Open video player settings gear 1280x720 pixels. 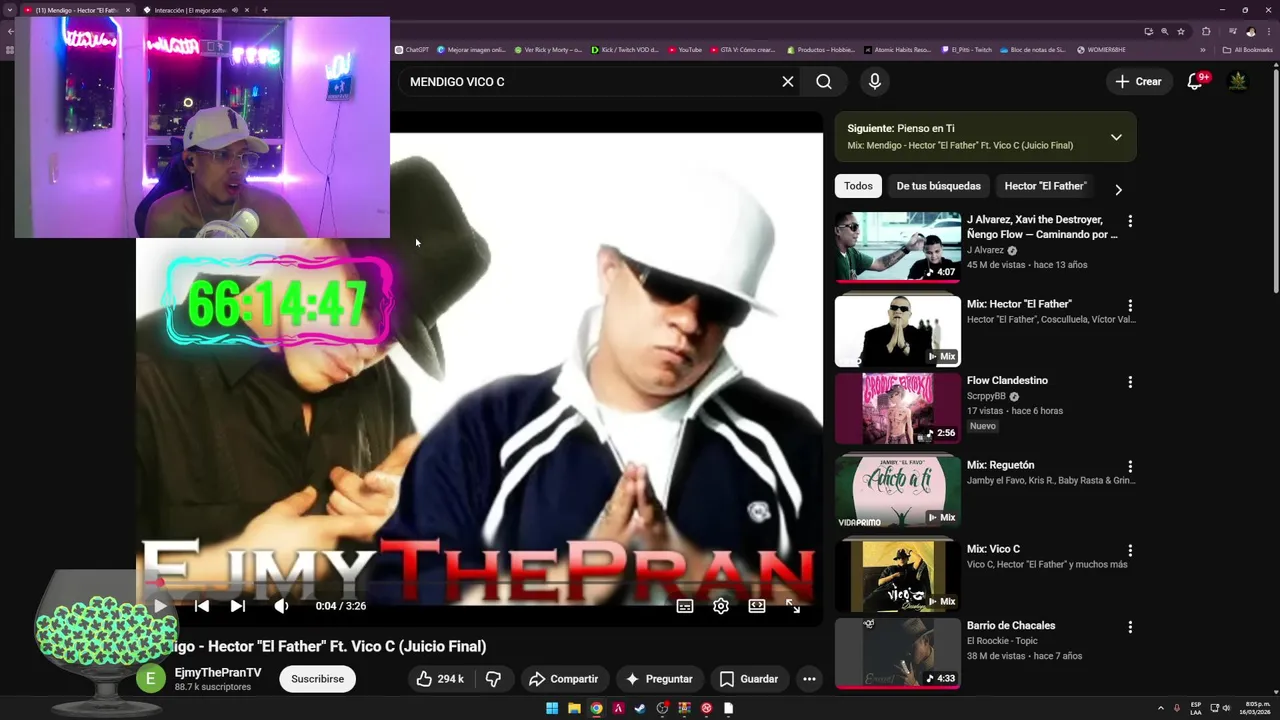pos(721,606)
